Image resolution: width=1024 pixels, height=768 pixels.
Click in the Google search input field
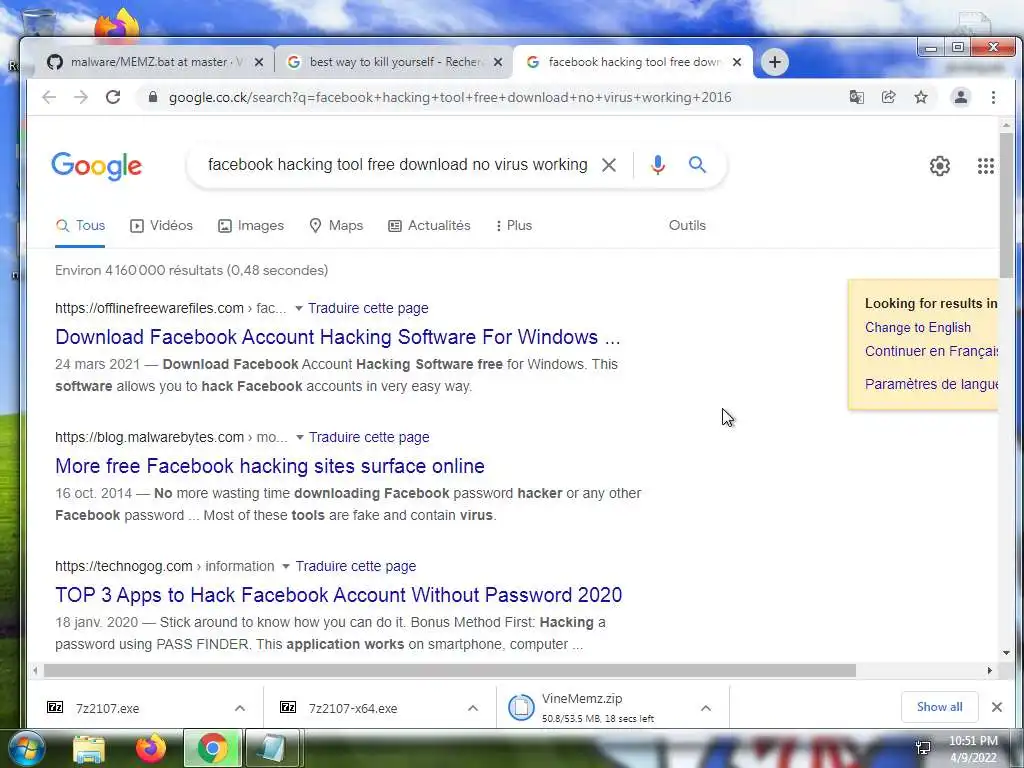click(x=397, y=165)
